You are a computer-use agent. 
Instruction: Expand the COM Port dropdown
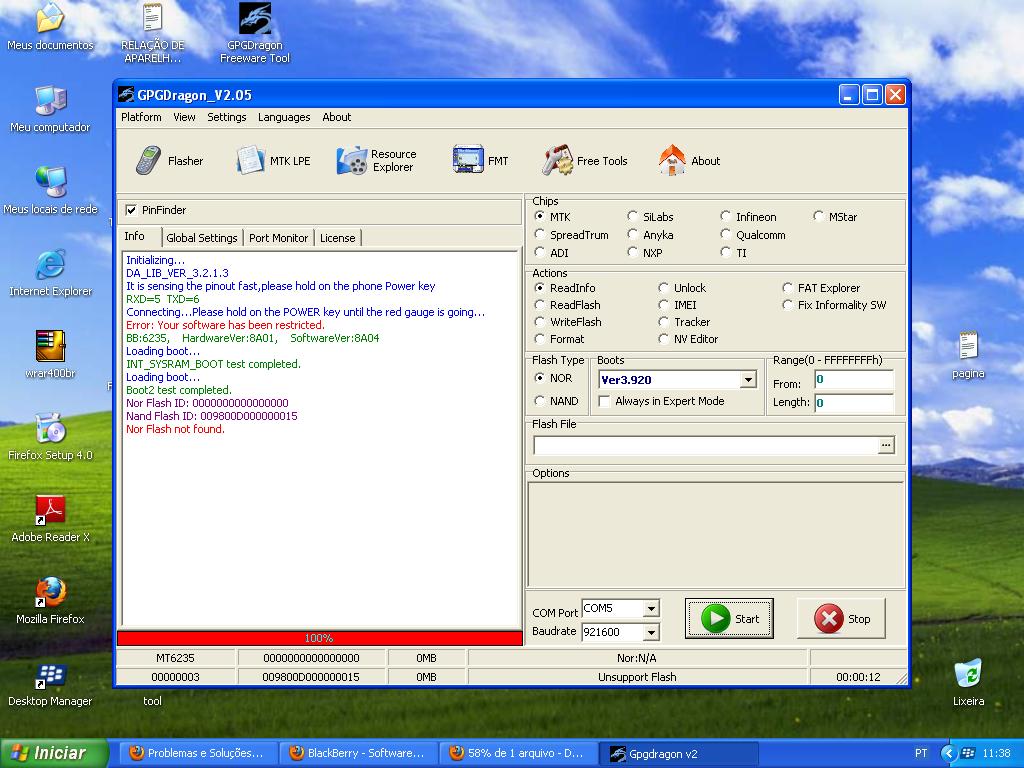coord(650,609)
